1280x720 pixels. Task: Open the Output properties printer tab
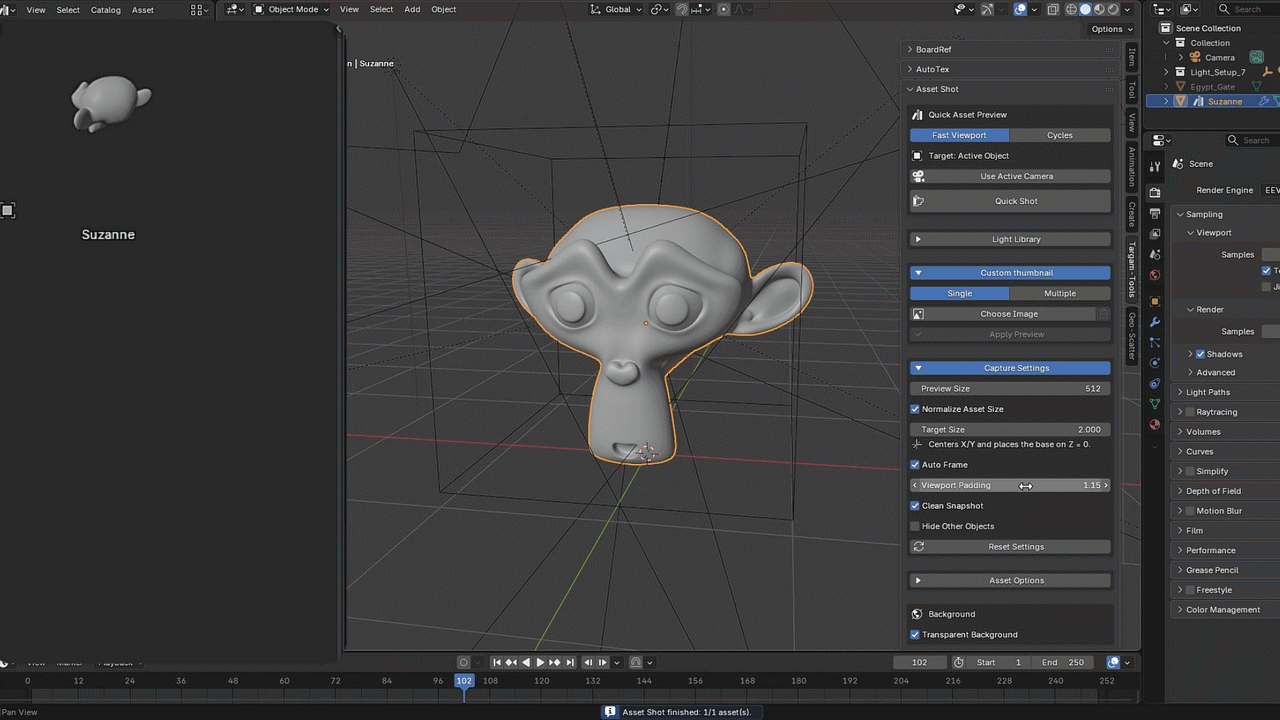1155,213
